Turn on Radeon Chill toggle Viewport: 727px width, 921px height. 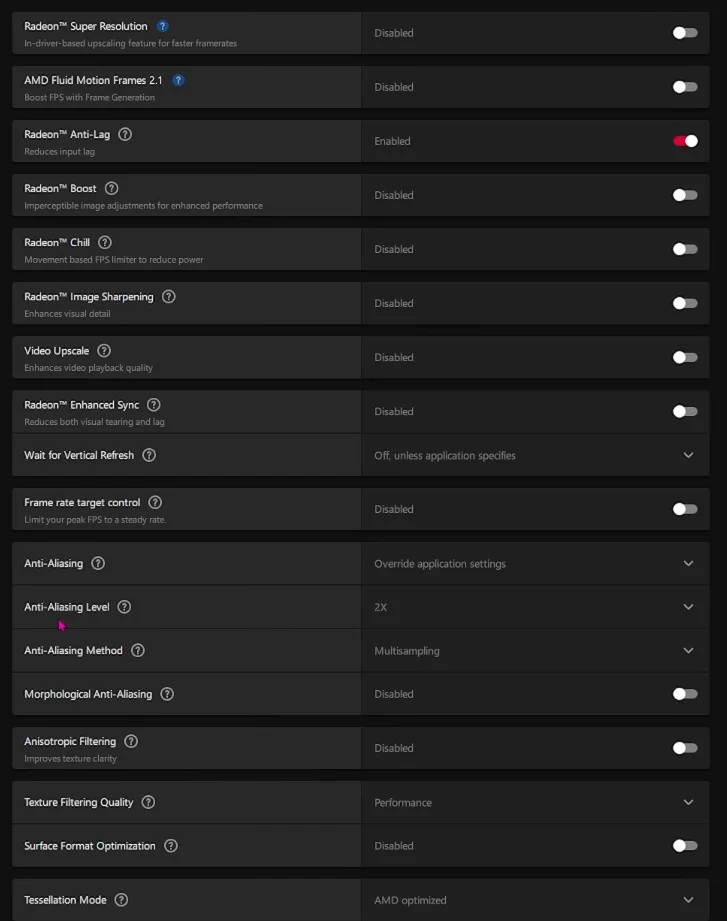685,249
